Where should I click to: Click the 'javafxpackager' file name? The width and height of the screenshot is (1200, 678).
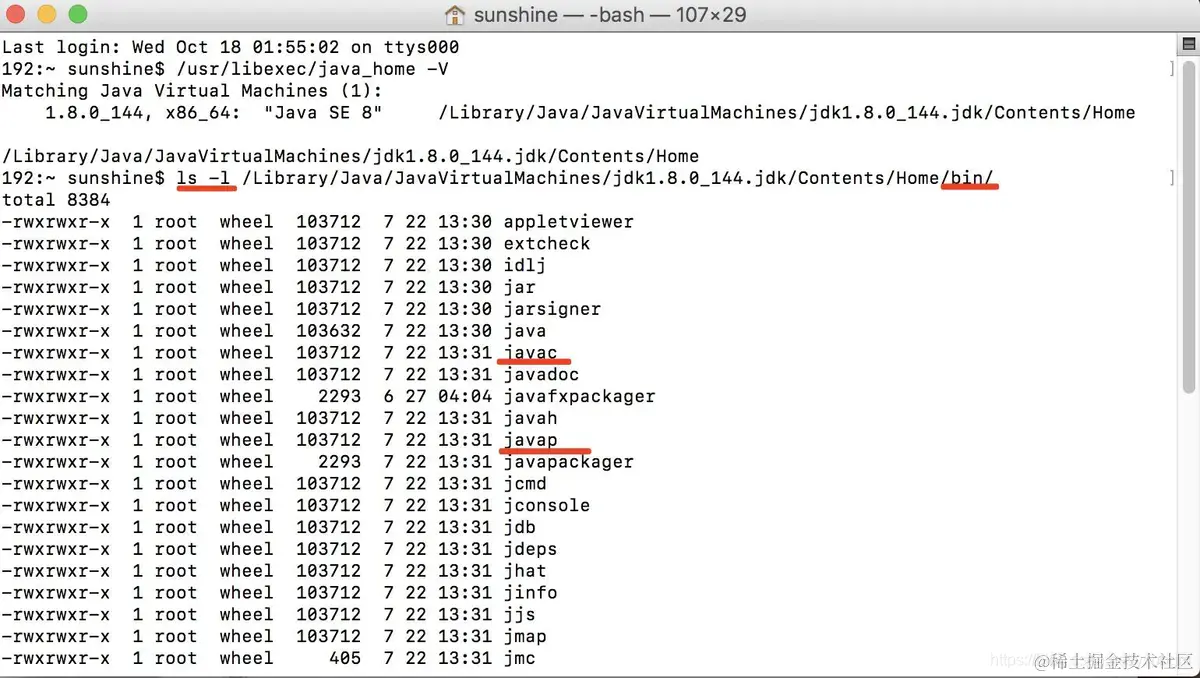coord(579,397)
